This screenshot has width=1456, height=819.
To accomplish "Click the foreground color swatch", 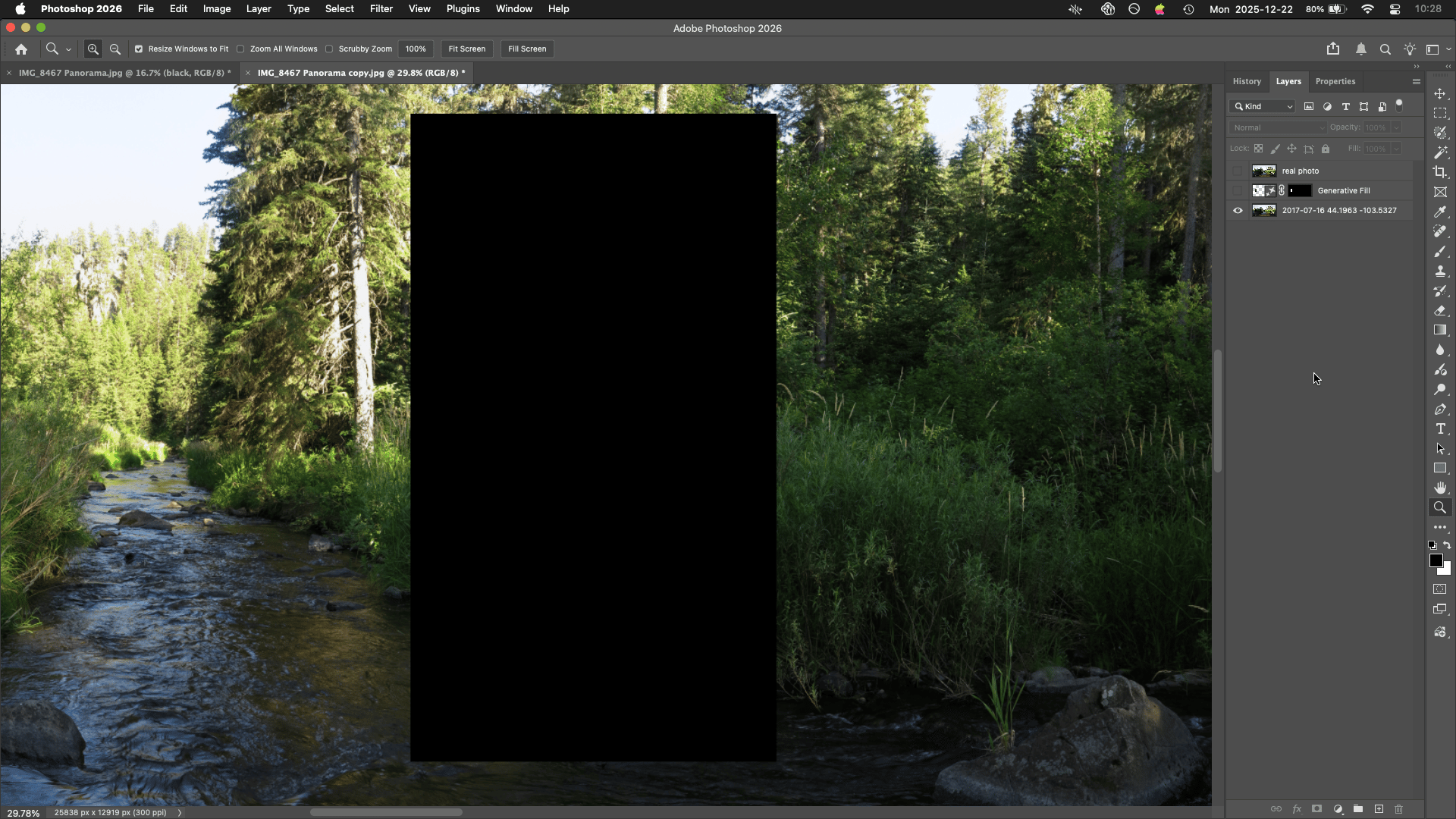I will [x=1435, y=560].
